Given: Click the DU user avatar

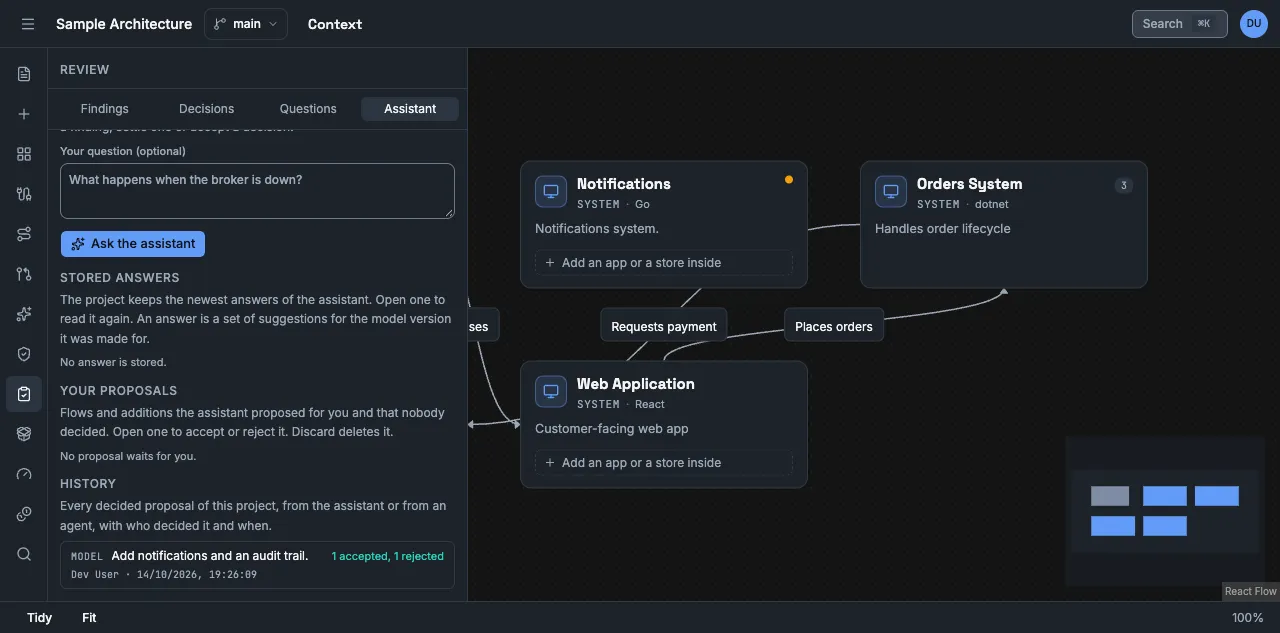Looking at the screenshot, I should pyautogui.click(x=1254, y=24).
